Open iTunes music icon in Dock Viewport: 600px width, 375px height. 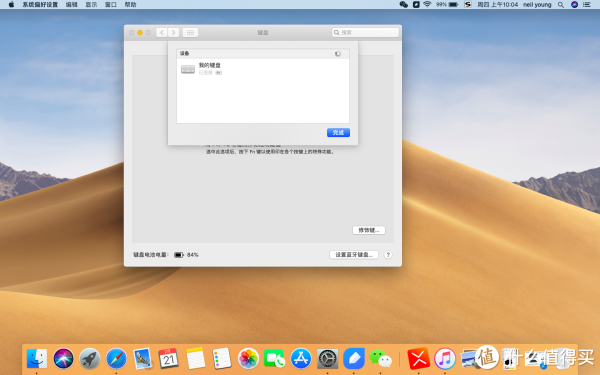pos(445,359)
